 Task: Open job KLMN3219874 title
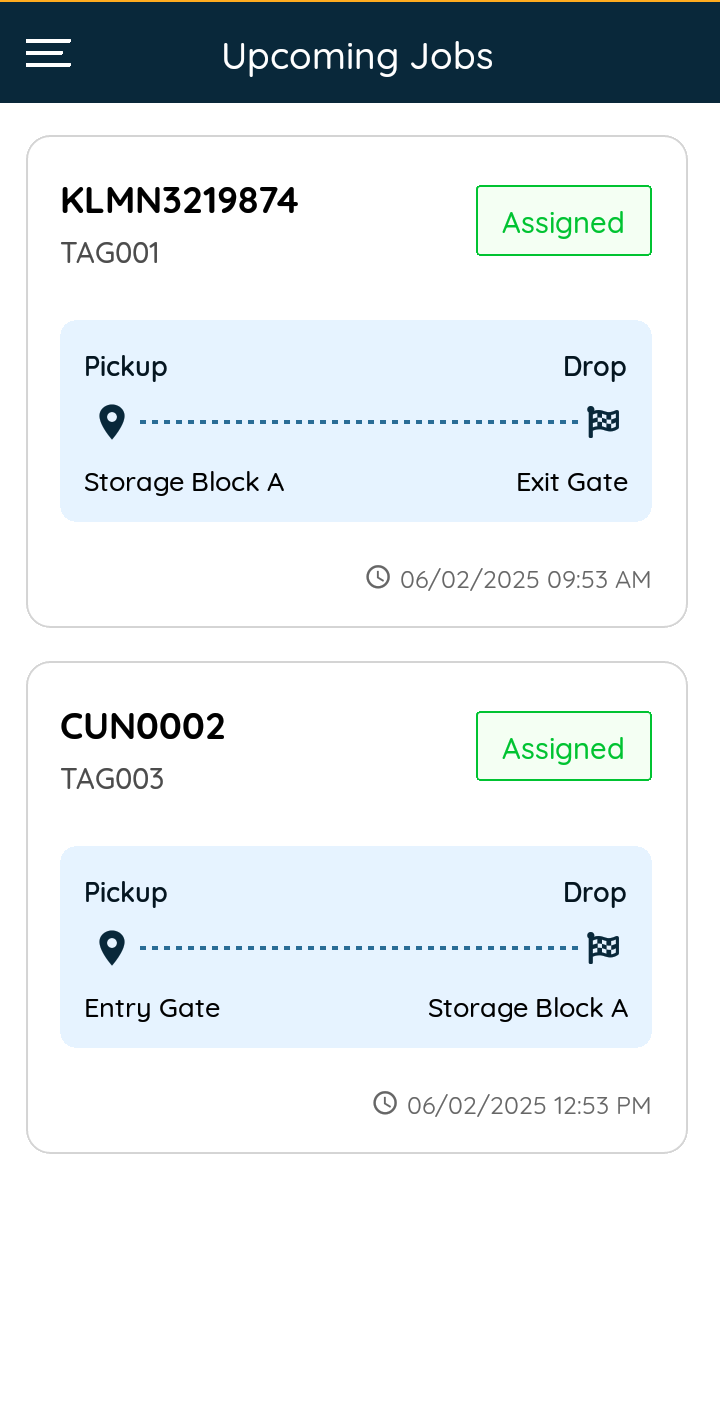pyautogui.click(x=179, y=201)
